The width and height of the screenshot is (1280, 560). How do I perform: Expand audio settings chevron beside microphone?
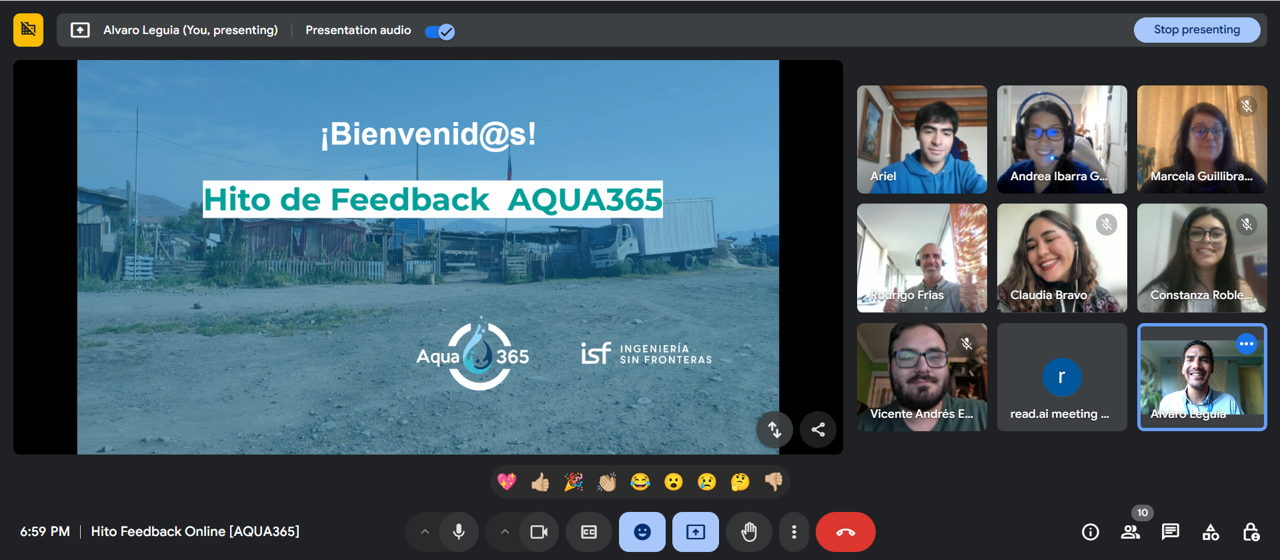(424, 532)
